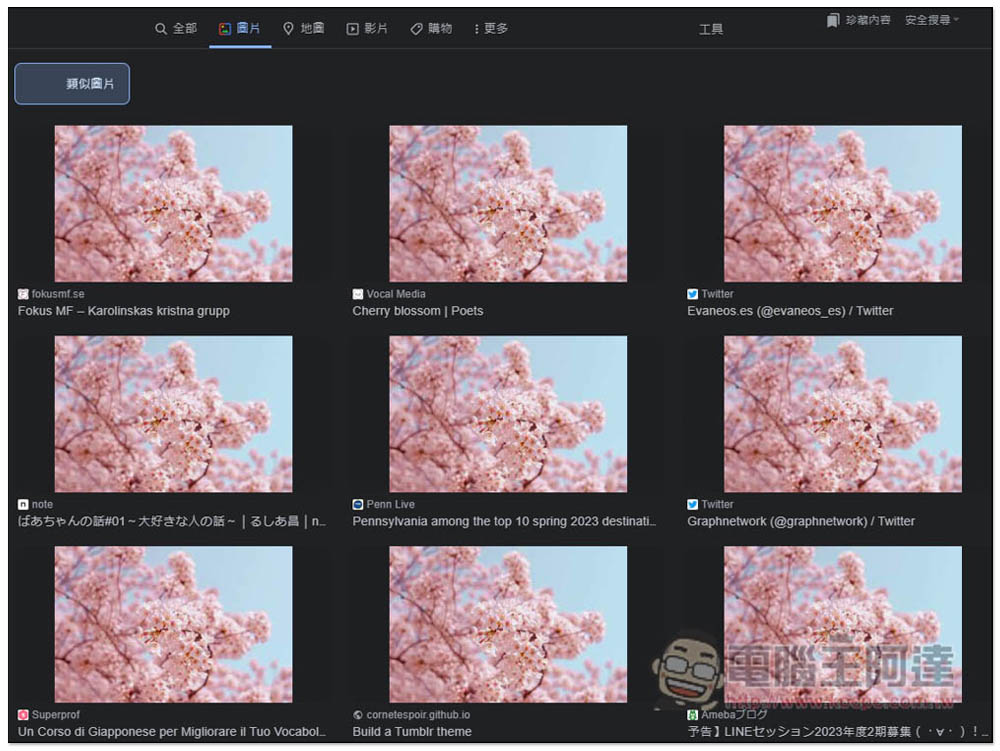Image resolution: width=1000 pixels, height=751 pixels.
Task: Open the Cherry blossom | Poets link
Action: [418, 311]
